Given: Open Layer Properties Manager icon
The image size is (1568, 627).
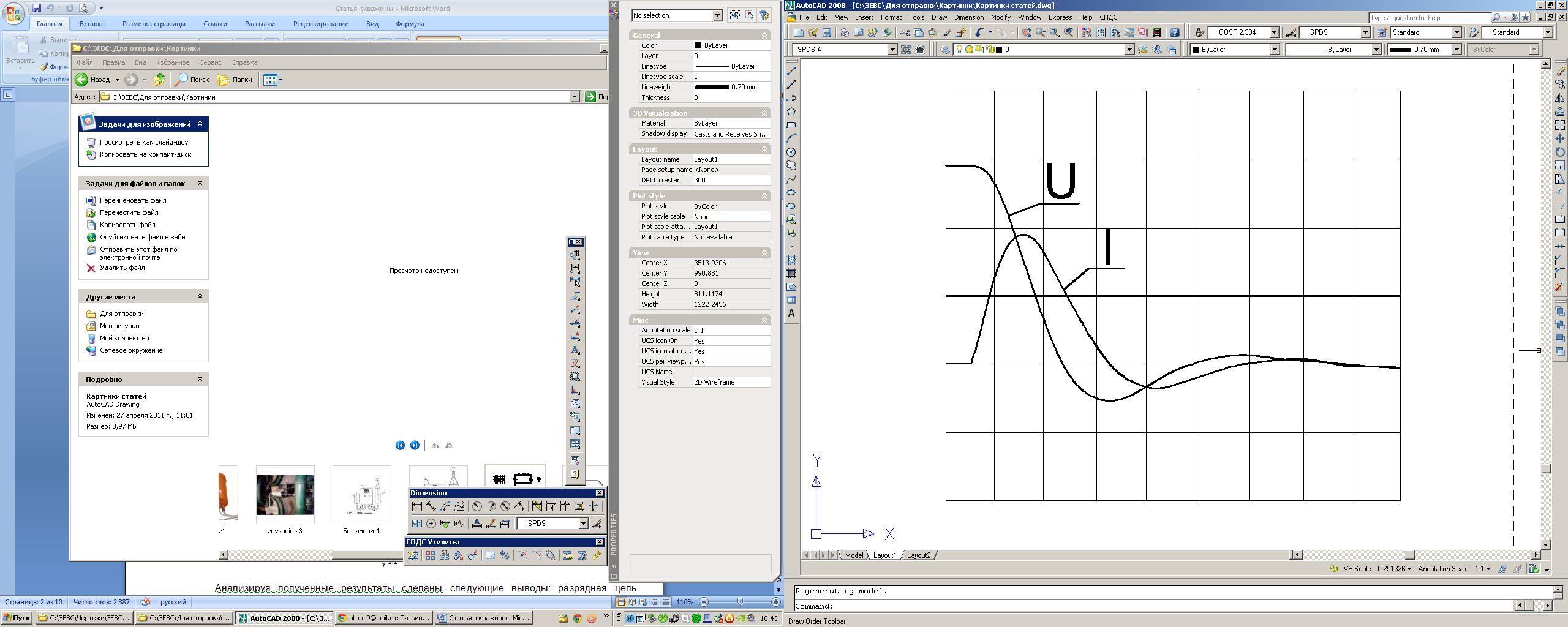Looking at the screenshot, I should click(945, 50).
